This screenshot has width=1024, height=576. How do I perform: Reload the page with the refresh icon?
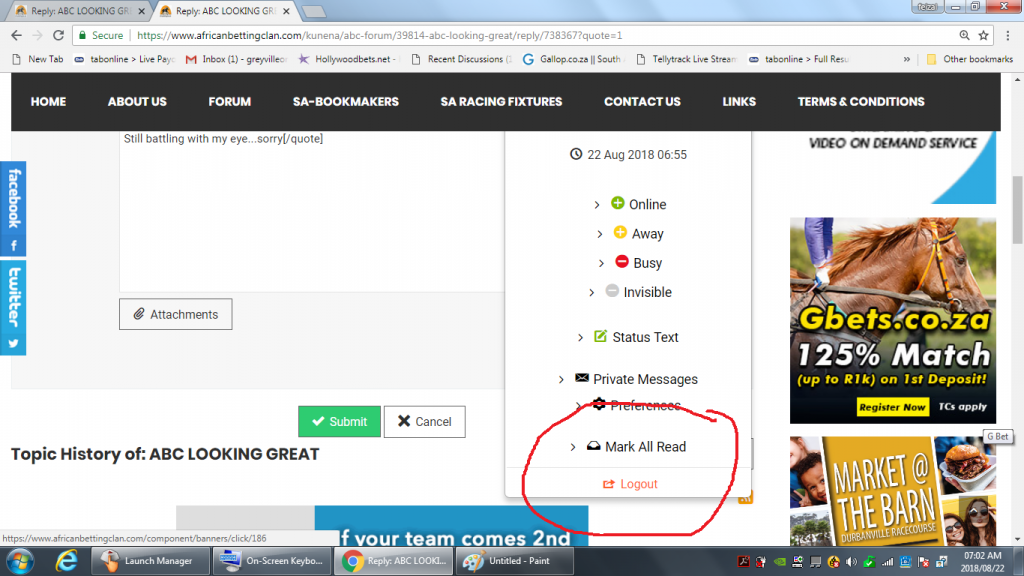coord(59,35)
